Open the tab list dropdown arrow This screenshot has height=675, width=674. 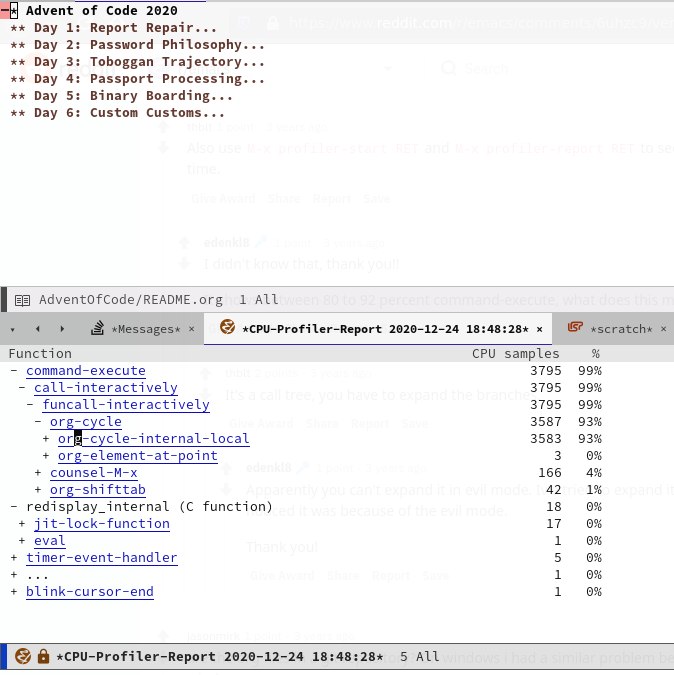(x=12, y=330)
